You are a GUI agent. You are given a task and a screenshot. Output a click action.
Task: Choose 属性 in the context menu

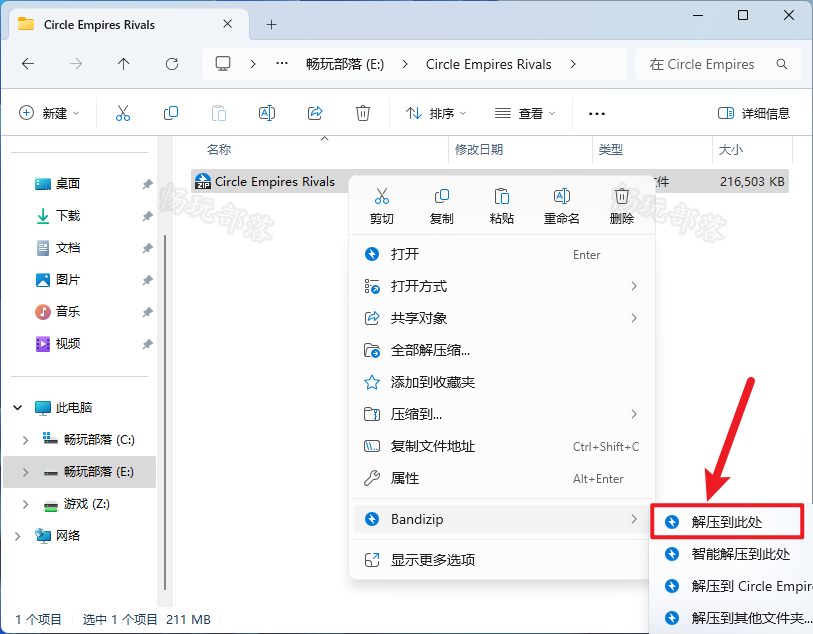point(502,478)
